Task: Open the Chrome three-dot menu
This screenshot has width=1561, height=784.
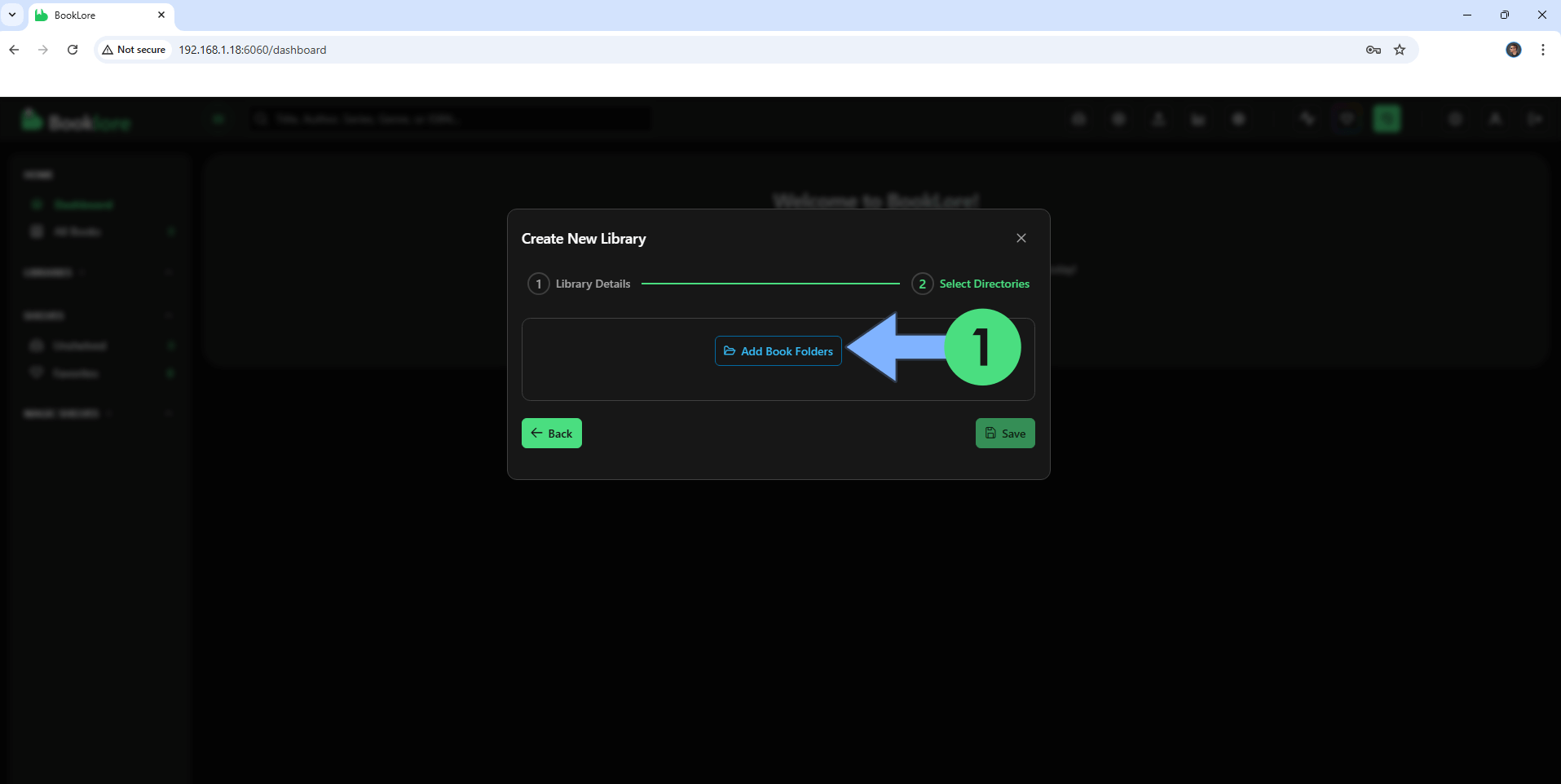Action: (1542, 50)
